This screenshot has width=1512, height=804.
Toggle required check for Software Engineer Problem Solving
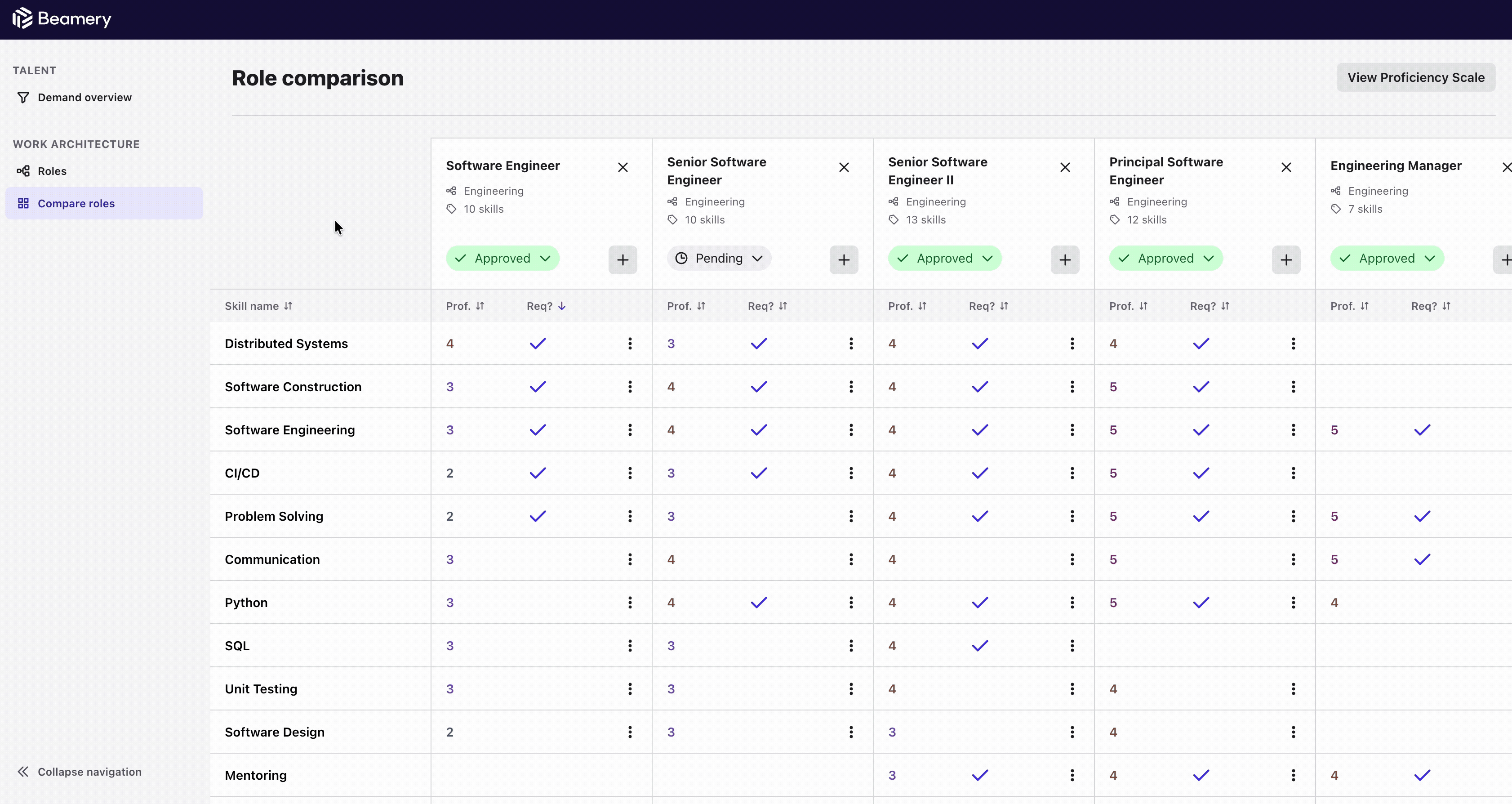(x=538, y=516)
